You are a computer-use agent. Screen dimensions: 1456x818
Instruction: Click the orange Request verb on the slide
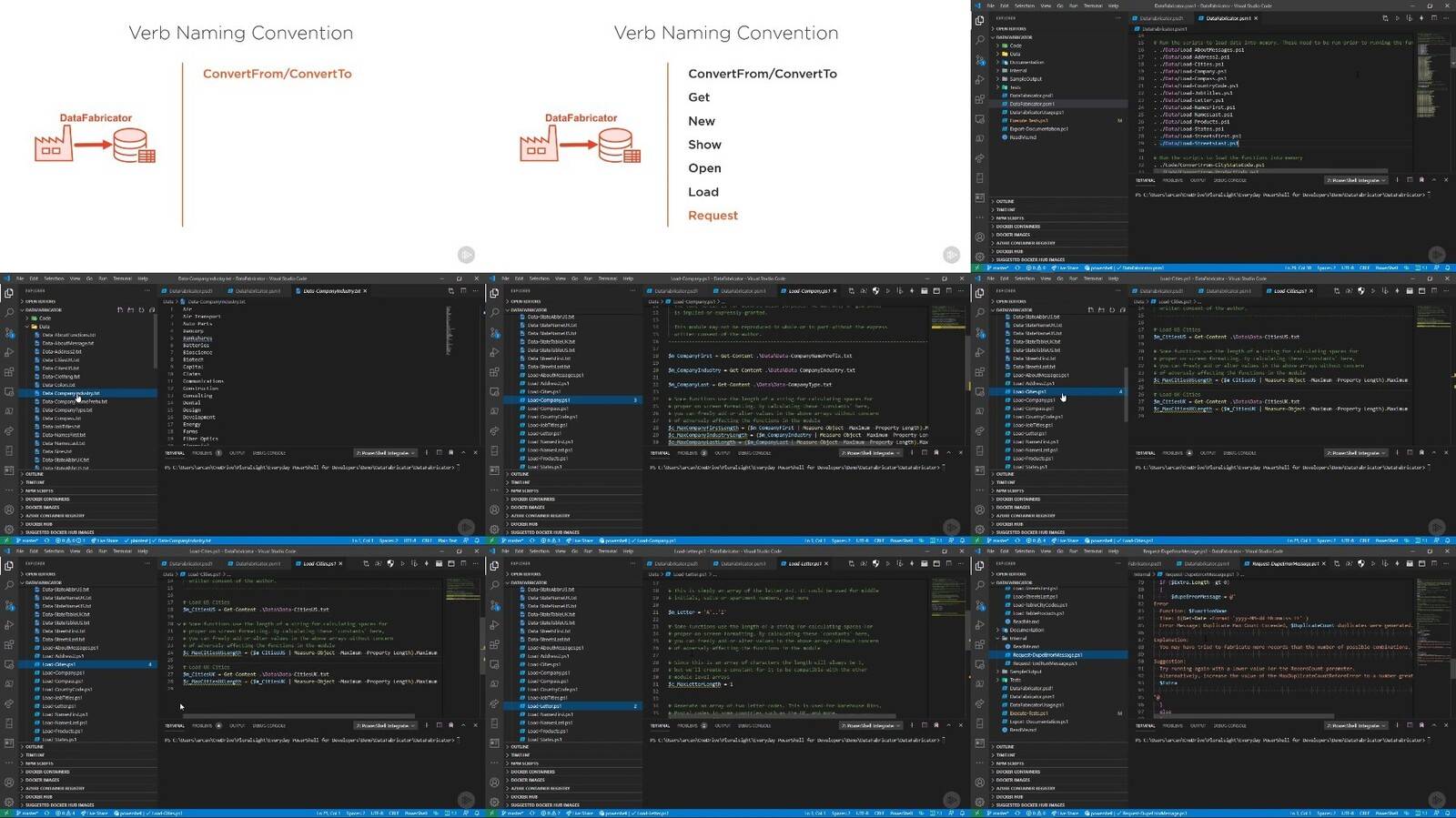click(x=713, y=216)
